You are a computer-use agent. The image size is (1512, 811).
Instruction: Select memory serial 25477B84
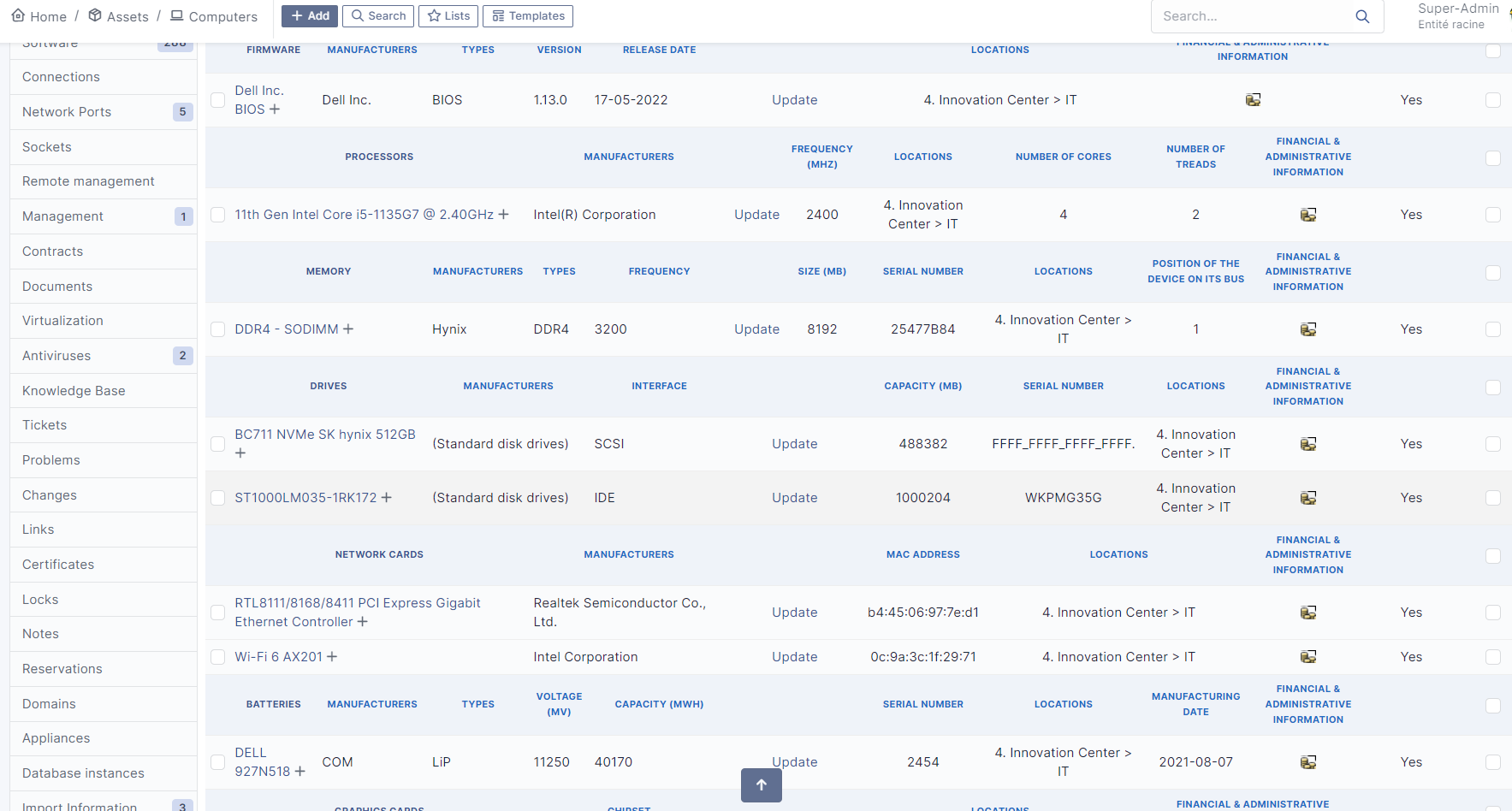point(923,329)
